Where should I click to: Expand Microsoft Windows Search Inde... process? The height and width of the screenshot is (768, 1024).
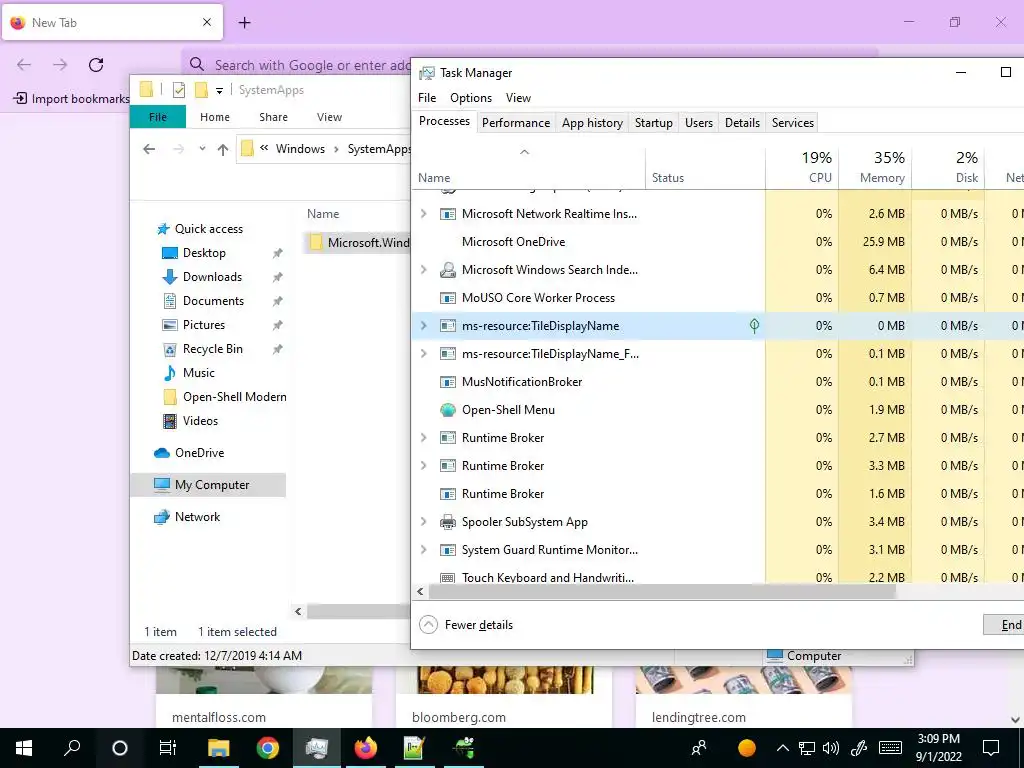point(423,270)
